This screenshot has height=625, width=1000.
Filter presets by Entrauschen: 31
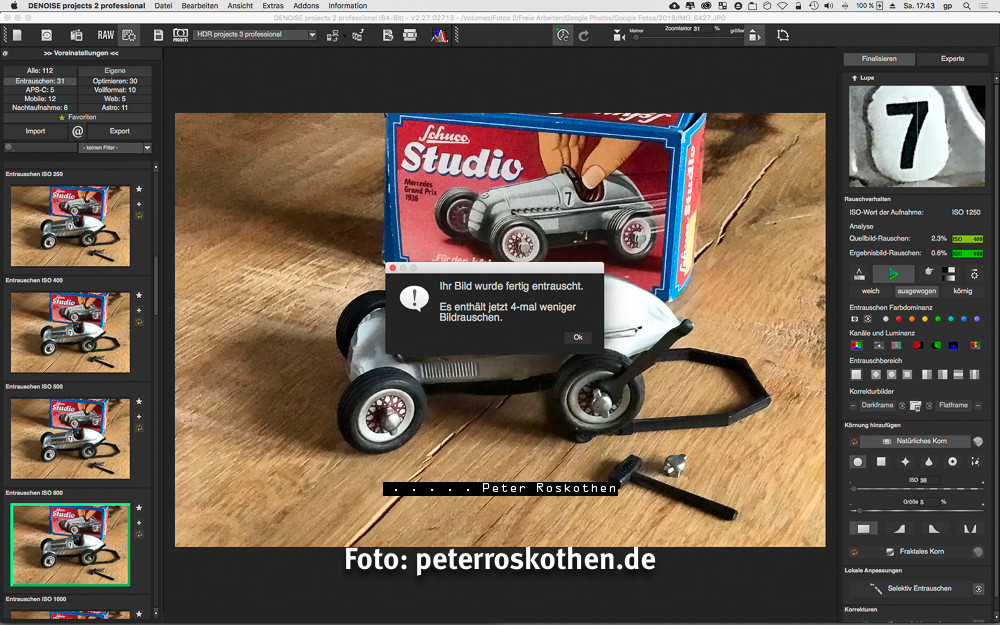[x=40, y=81]
